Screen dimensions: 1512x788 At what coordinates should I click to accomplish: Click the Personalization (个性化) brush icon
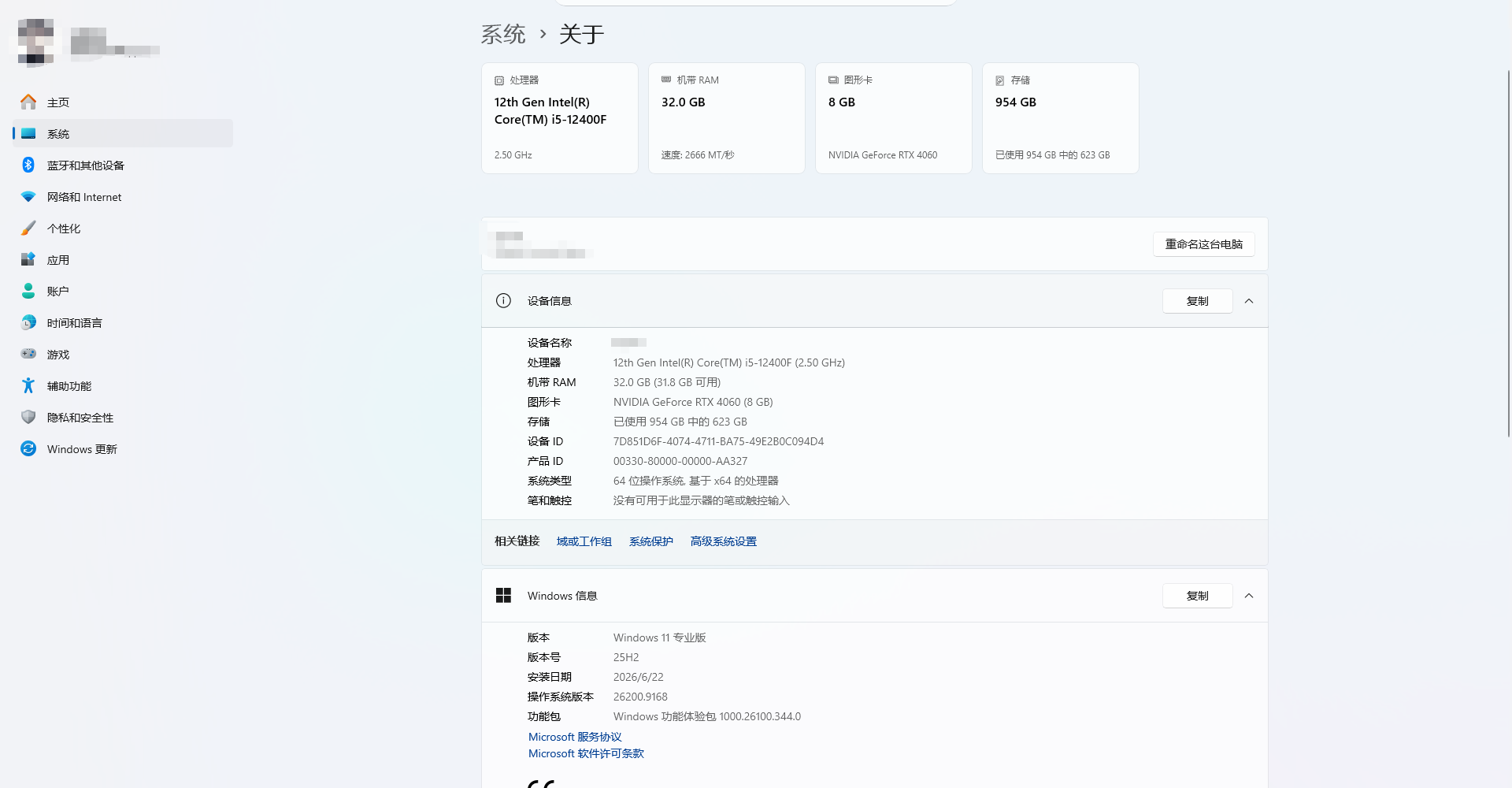[x=28, y=228]
